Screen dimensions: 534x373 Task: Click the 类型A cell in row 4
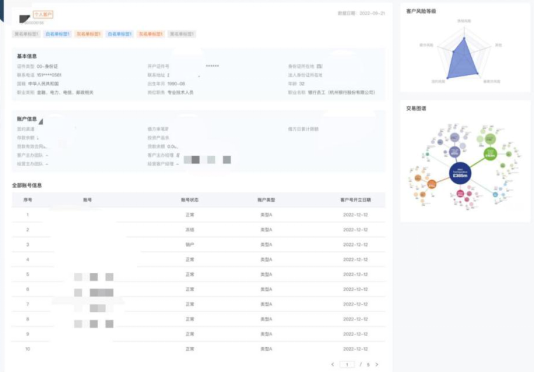tap(266, 260)
